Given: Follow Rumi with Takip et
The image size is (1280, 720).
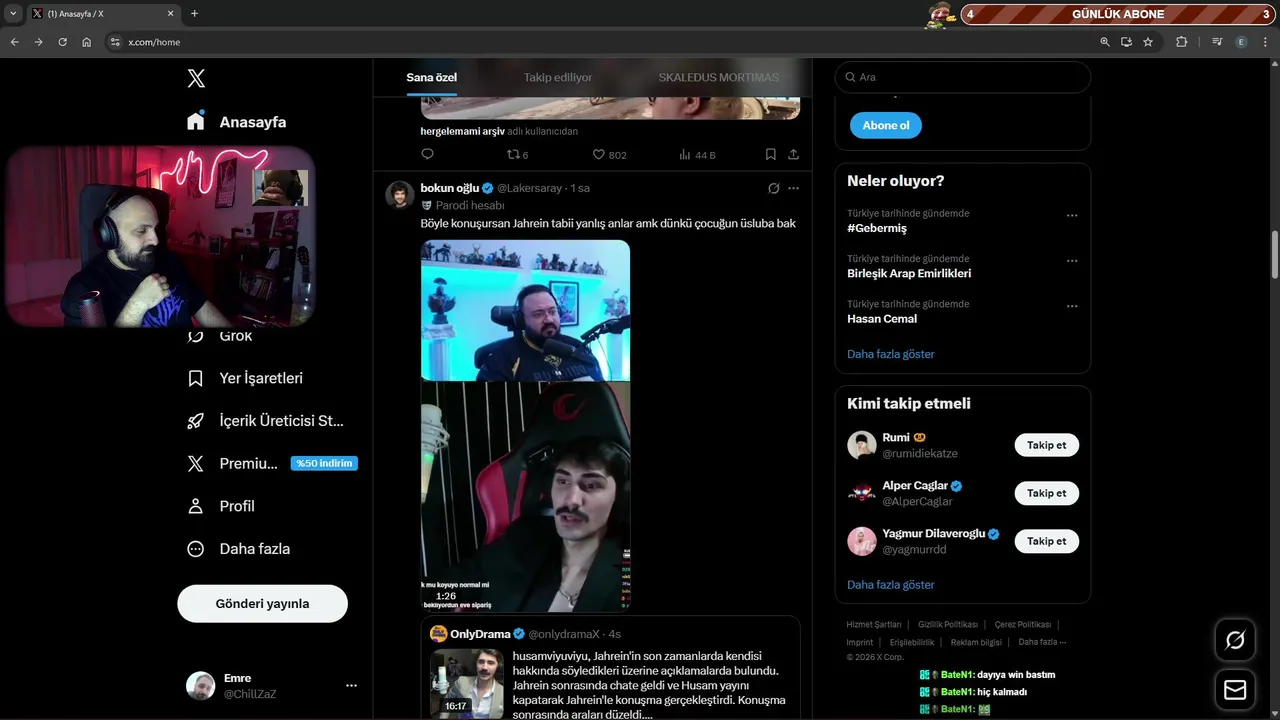Looking at the screenshot, I should (1046, 445).
